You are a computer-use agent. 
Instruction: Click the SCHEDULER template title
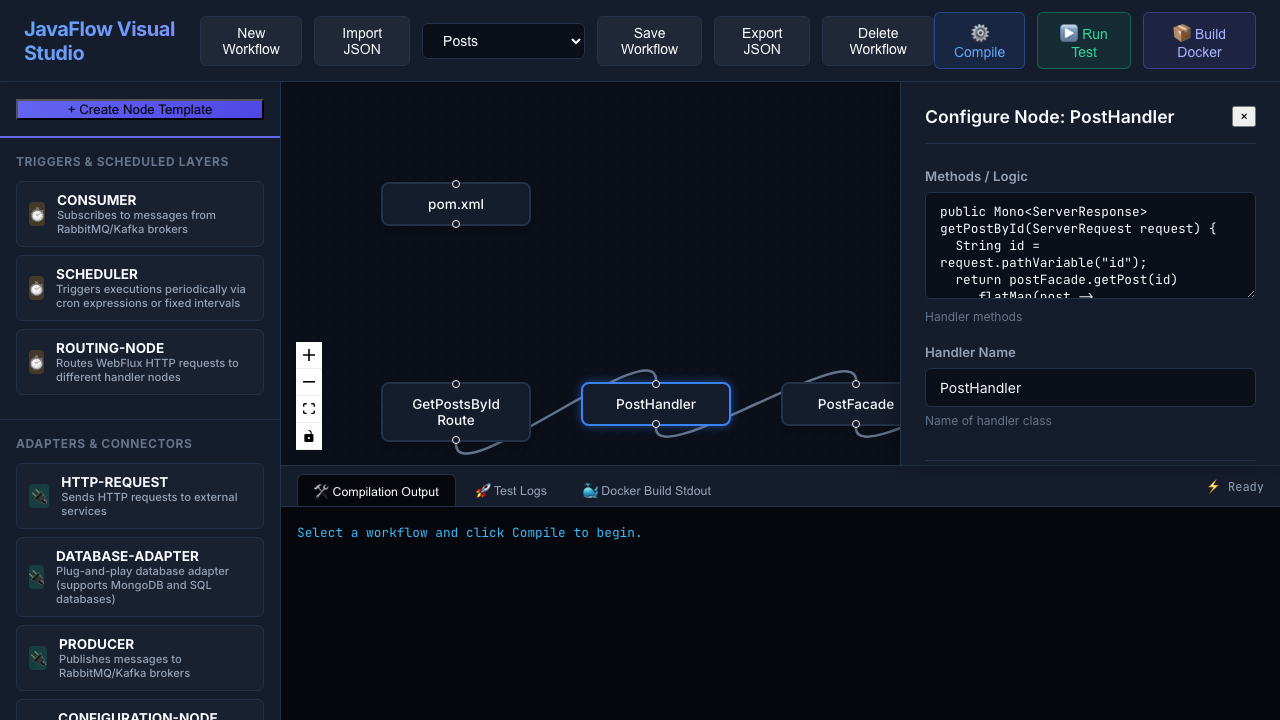97,274
